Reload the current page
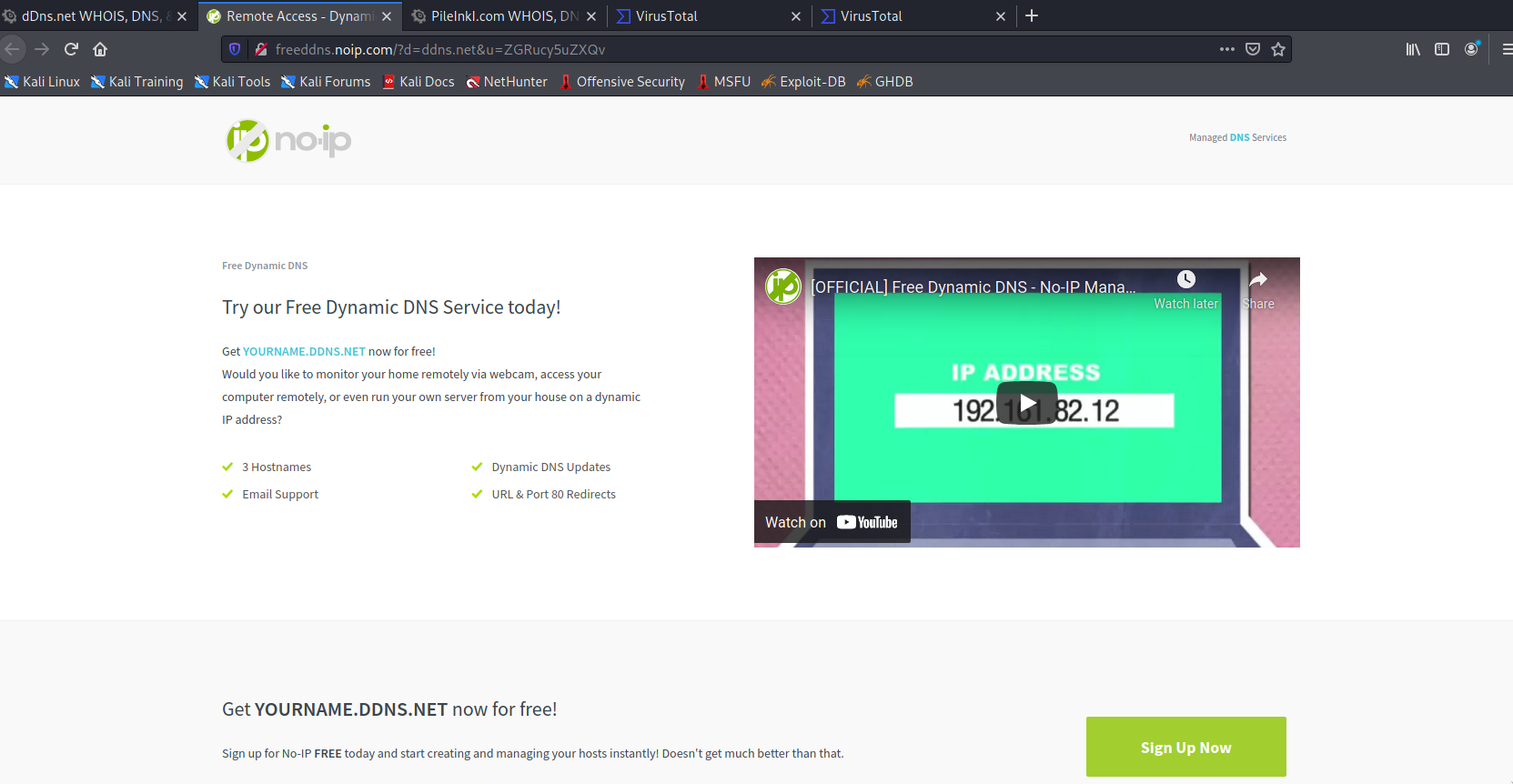The height and width of the screenshot is (784, 1513). coord(71,49)
